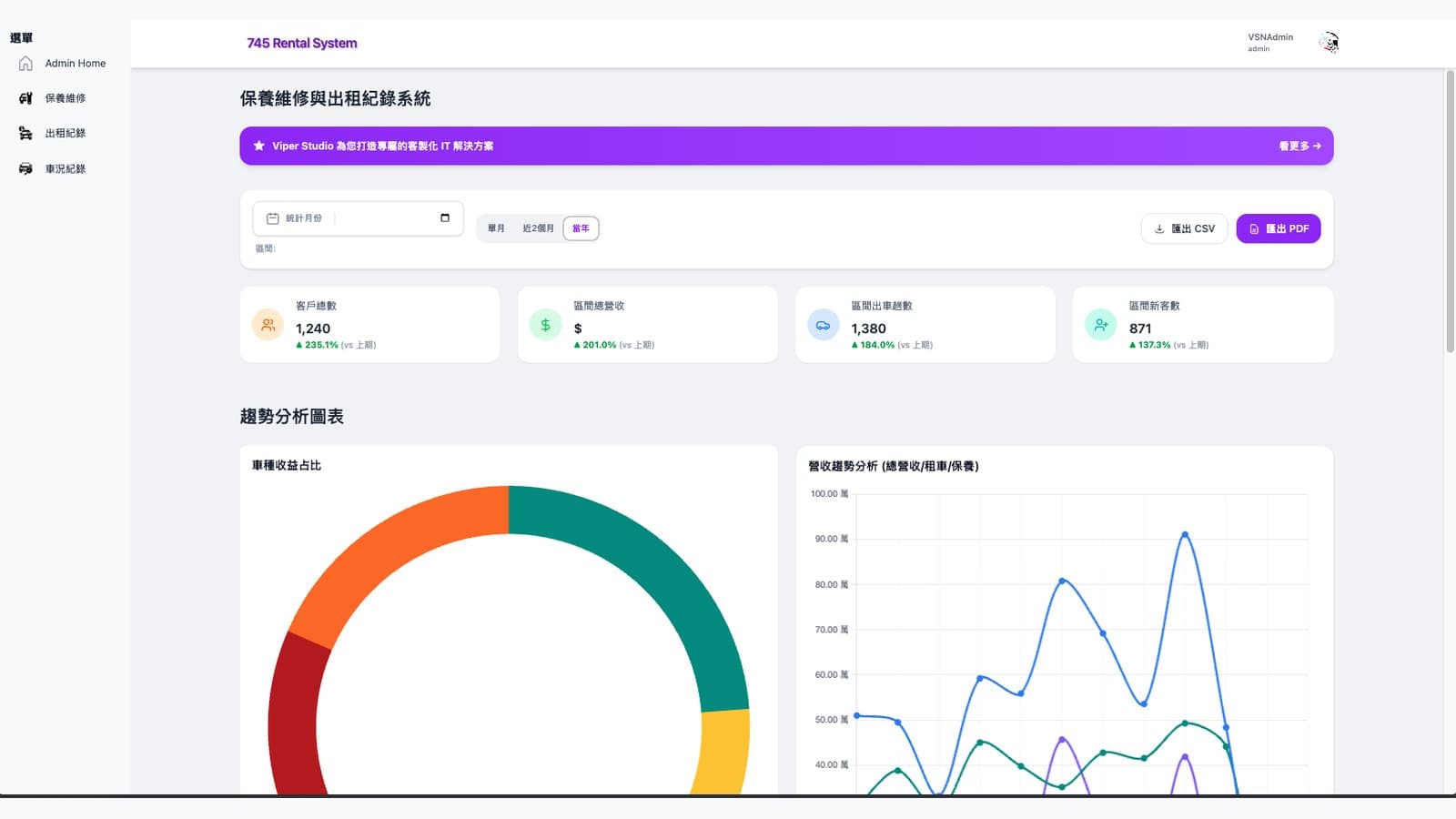Click the green dollar icon in the 區間總營收 card

click(x=545, y=325)
